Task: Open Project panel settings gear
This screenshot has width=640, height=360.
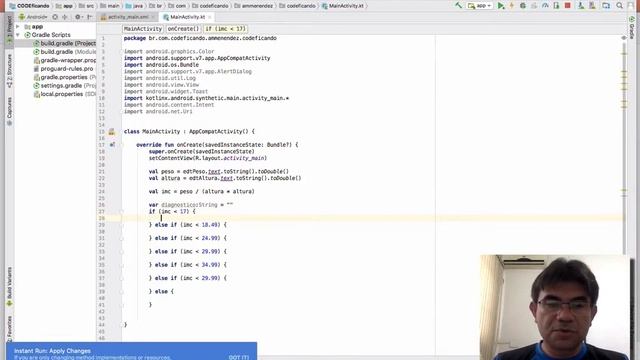Action: [x=78, y=17]
